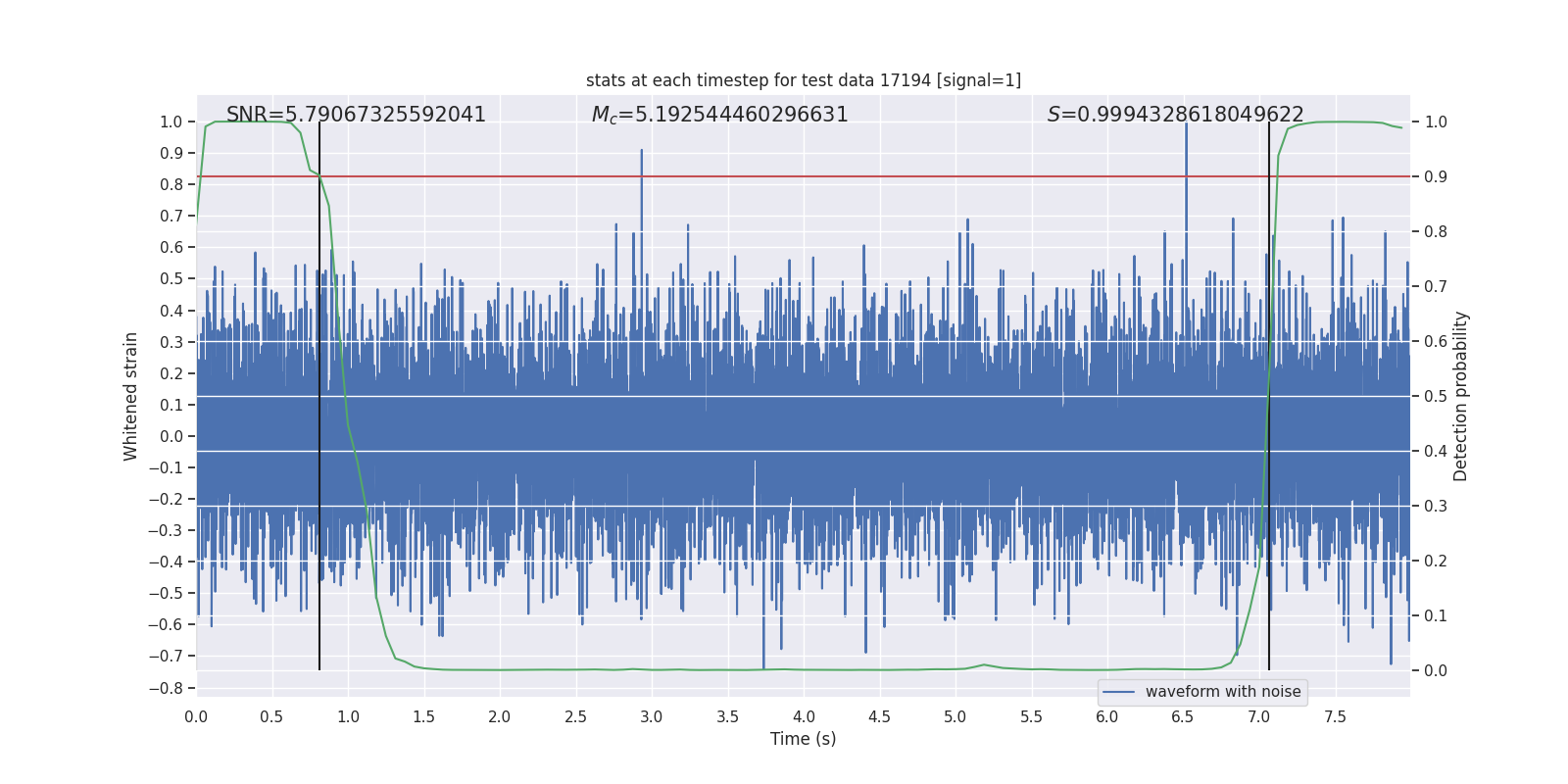Select the 'waveform with noise' legend label
Image resolution: width=1568 pixels, height=784 pixels.
(x=1223, y=692)
